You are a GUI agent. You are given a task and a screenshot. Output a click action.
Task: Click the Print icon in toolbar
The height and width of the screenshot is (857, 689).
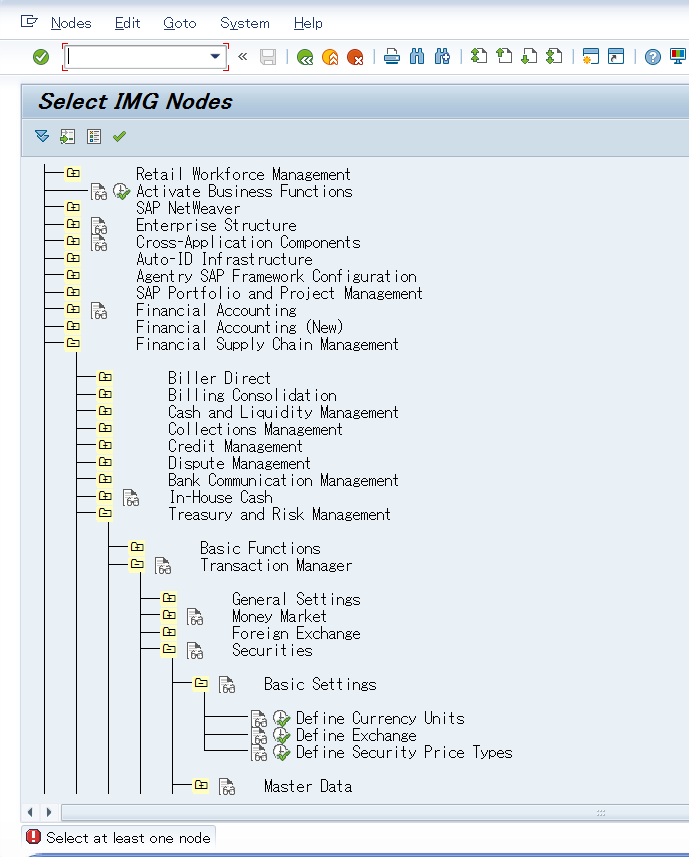click(392, 56)
